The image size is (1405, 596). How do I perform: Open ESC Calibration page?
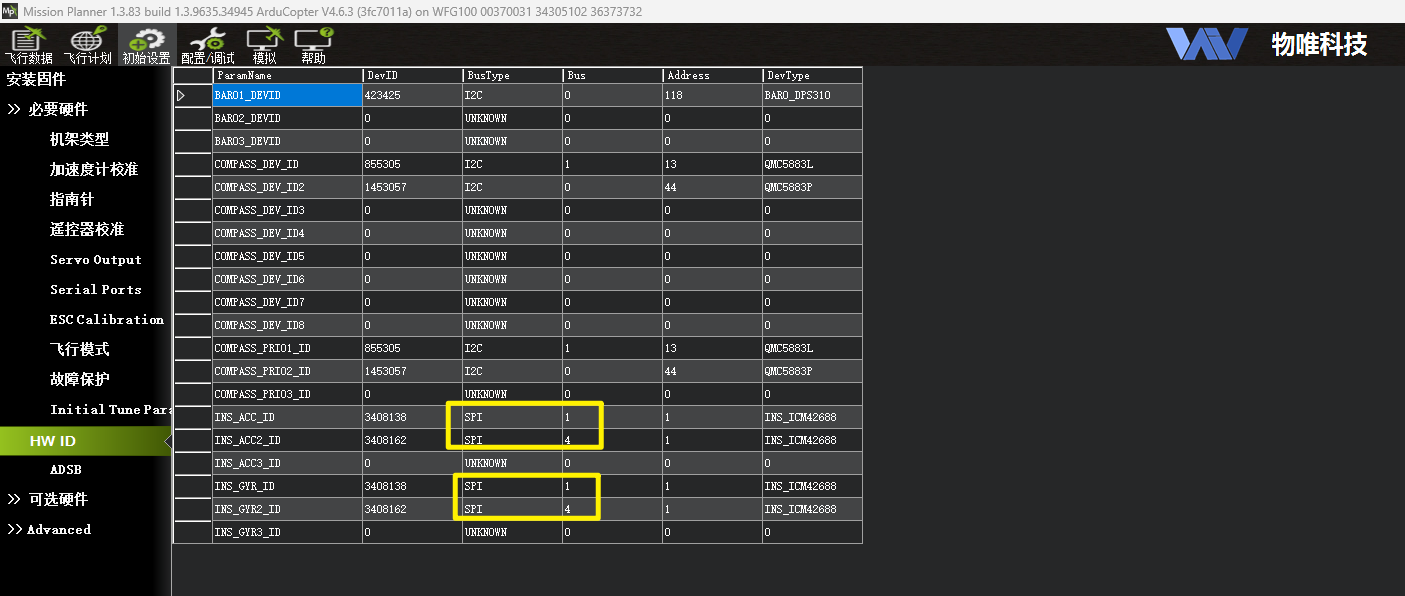107,319
